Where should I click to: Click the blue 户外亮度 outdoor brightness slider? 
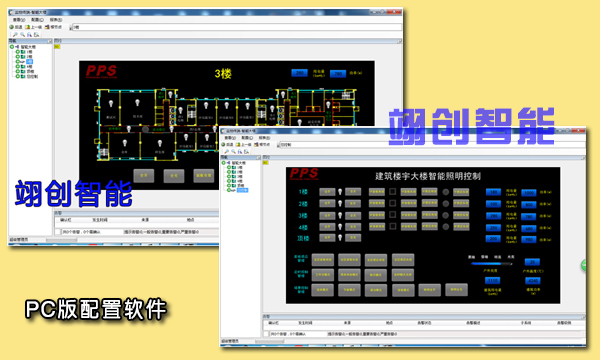coord(491,264)
